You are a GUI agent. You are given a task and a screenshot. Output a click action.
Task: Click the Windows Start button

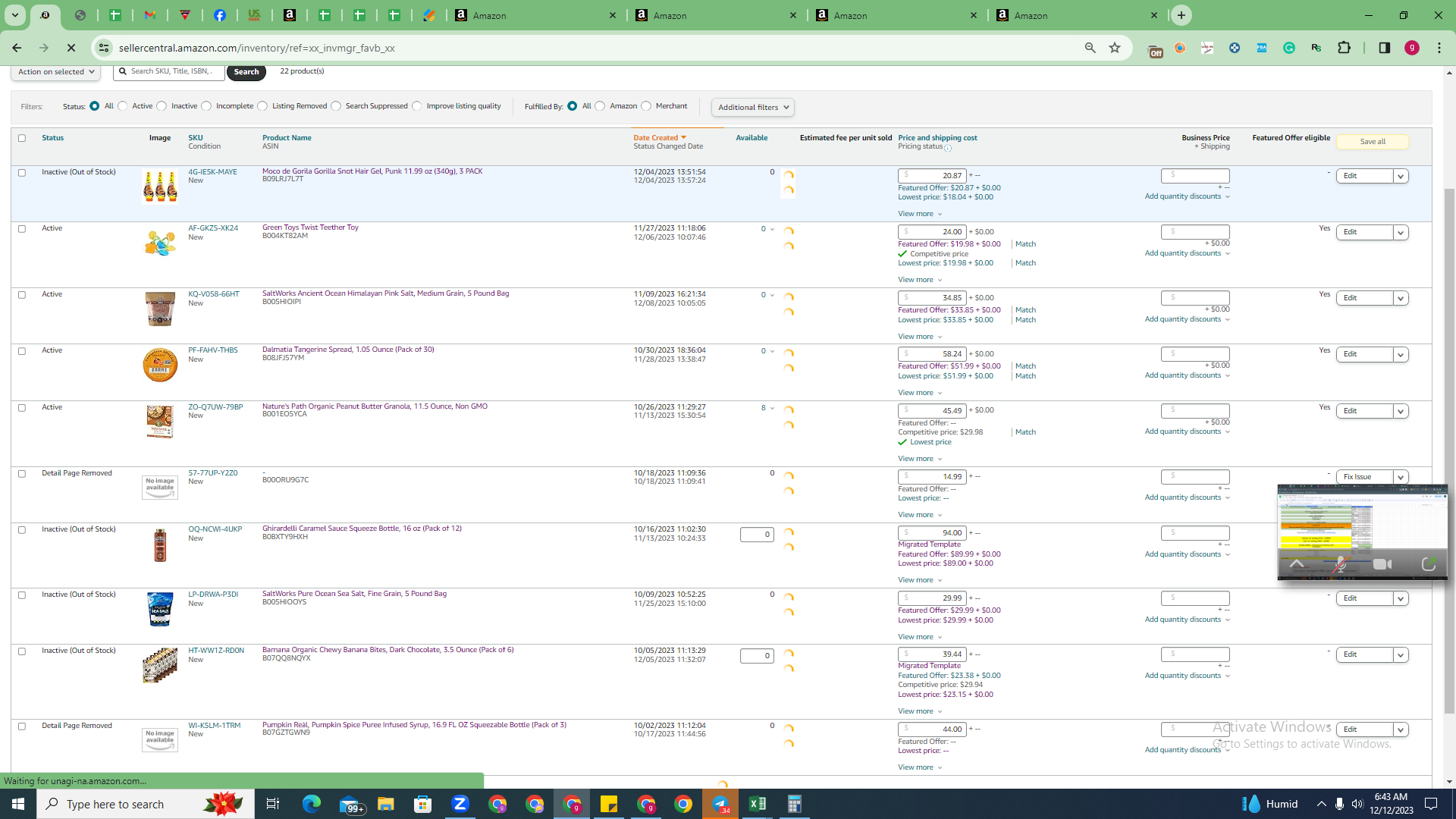pyautogui.click(x=18, y=804)
